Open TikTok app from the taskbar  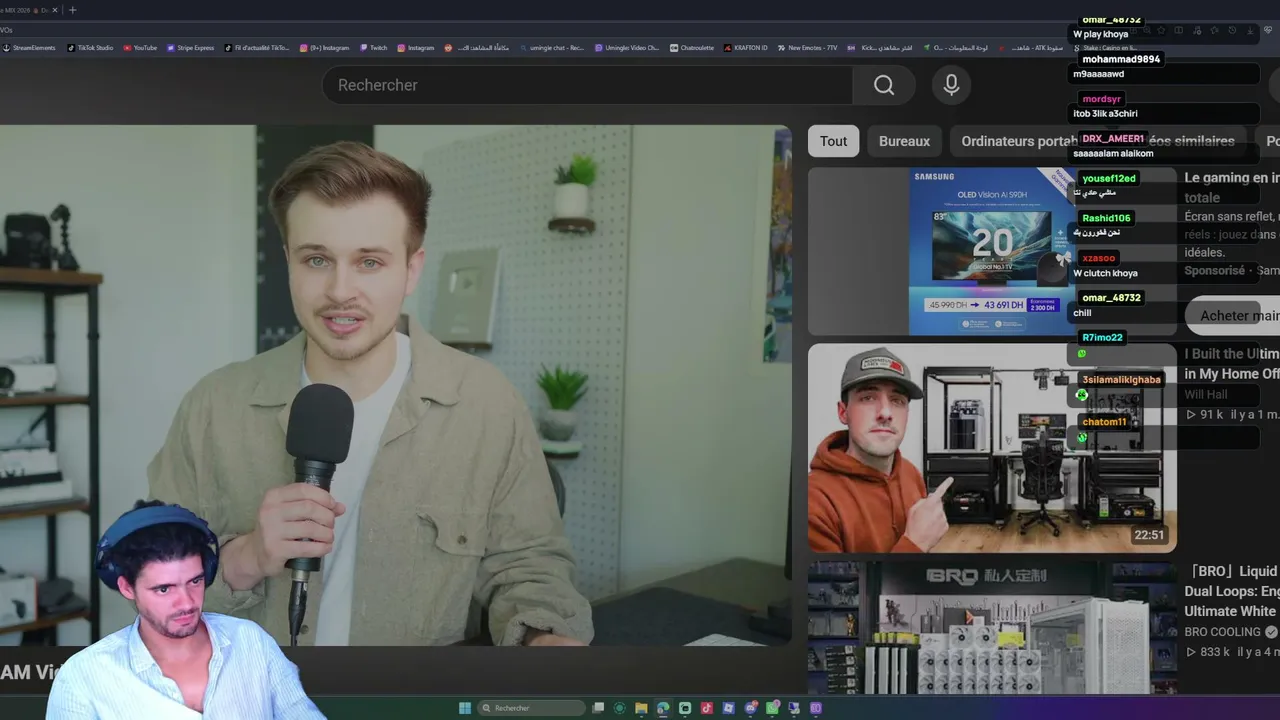coord(707,708)
